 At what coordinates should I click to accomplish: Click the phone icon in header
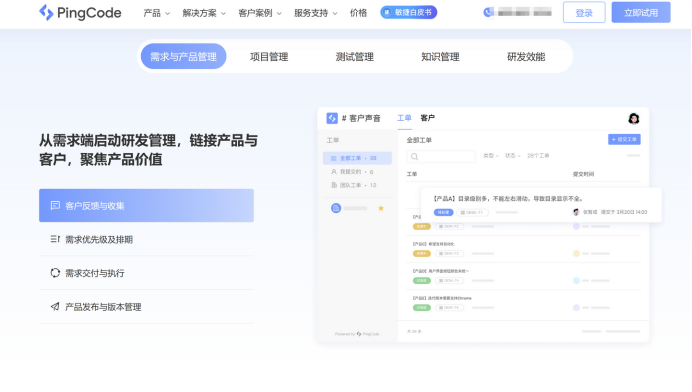click(488, 12)
